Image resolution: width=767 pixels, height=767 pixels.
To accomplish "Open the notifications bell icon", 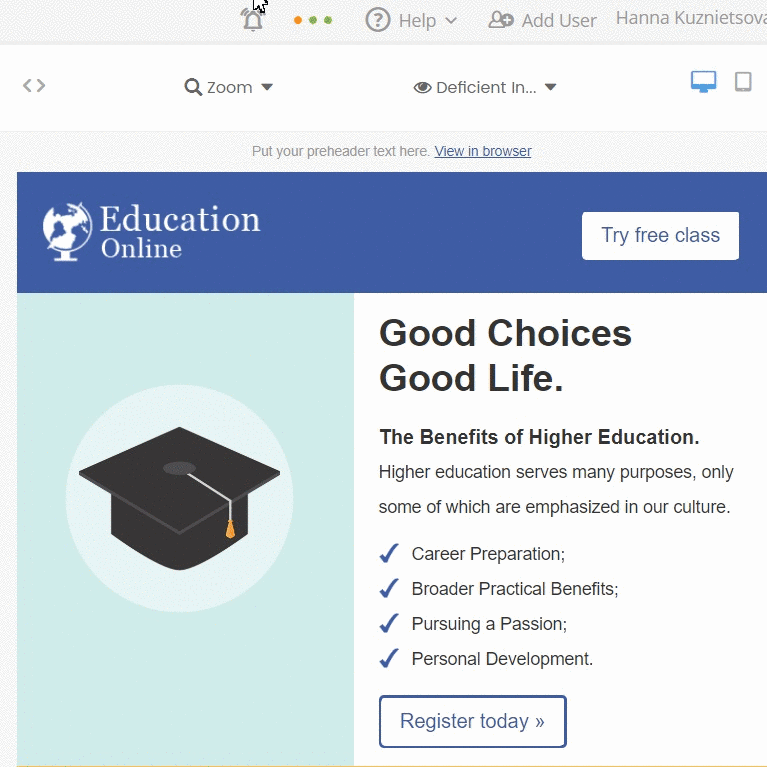I will click(x=253, y=20).
